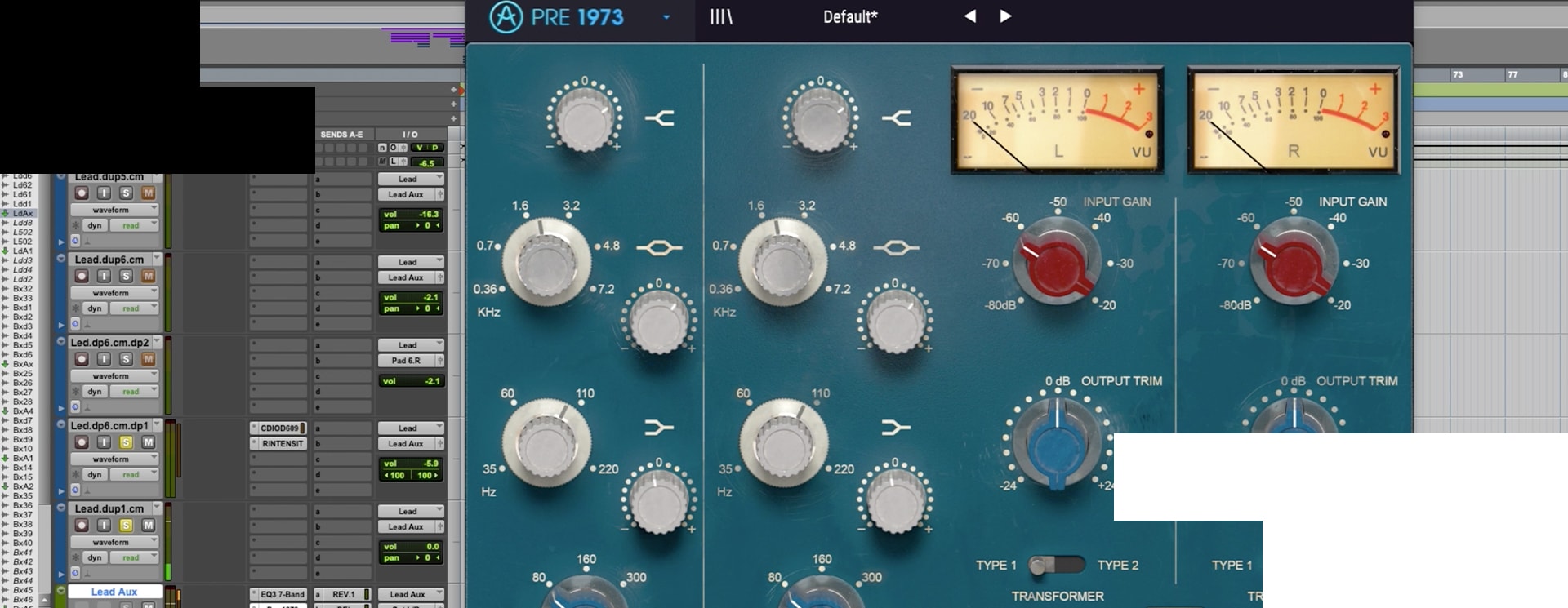Image resolution: width=1568 pixels, height=608 pixels.
Task: Load the next preset arrow
Action: (1005, 16)
